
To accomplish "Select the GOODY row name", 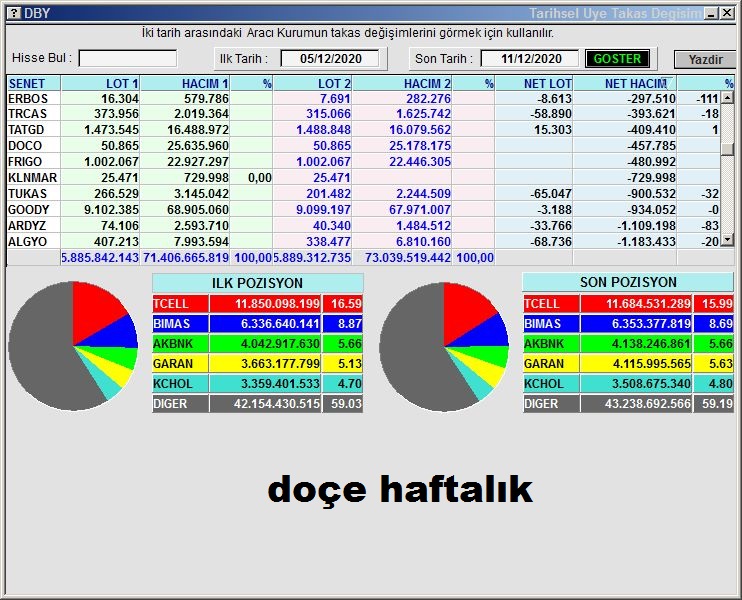I will (x=28, y=209).
